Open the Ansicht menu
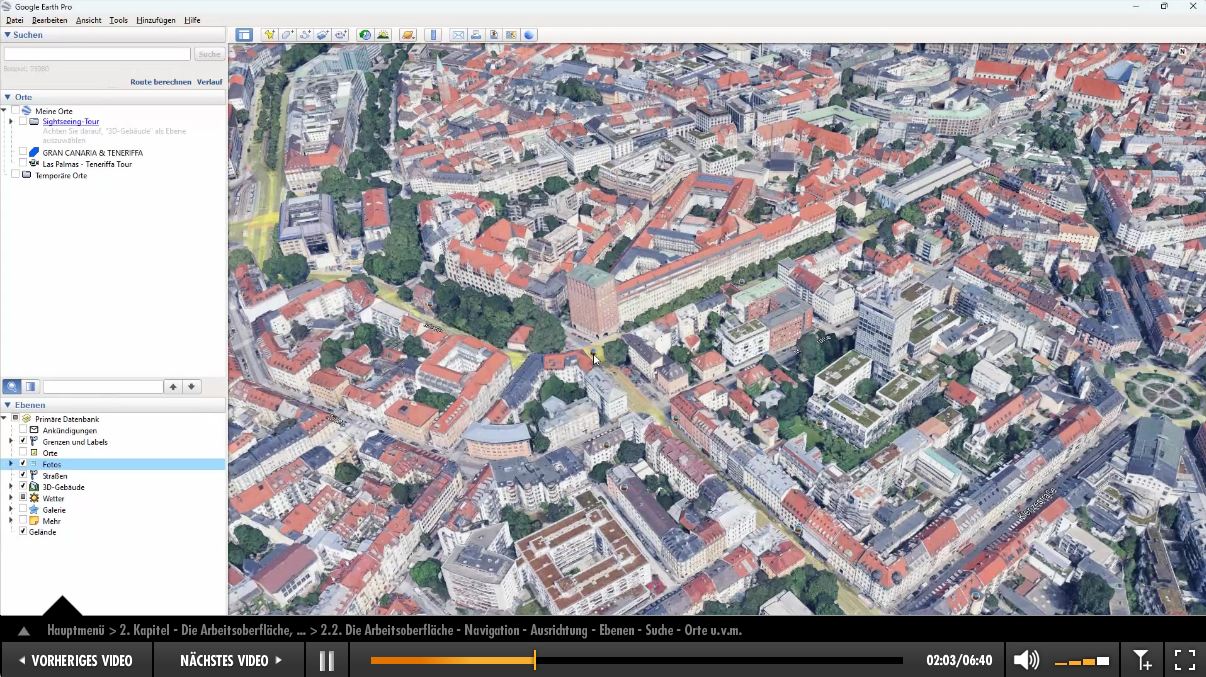The height and width of the screenshot is (677, 1206). coord(88,20)
